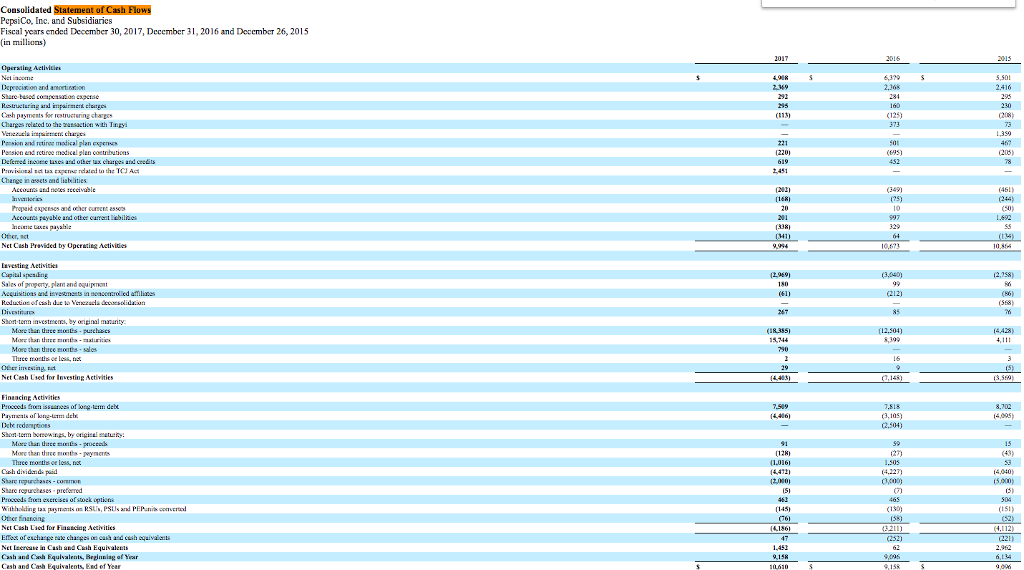
Task: Click 'Pension and retiree medical plan contributions' label
Action: coord(65,152)
